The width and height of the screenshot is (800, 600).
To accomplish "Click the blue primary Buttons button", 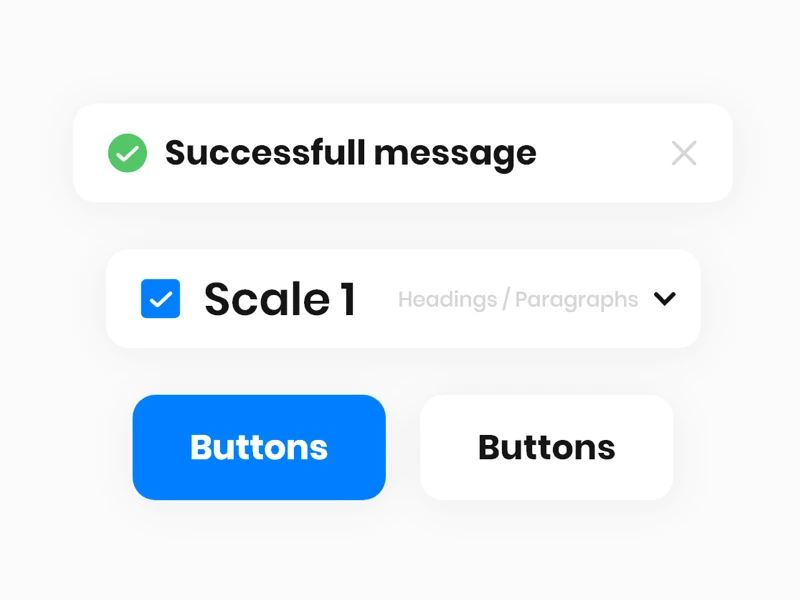I will (259, 447).
